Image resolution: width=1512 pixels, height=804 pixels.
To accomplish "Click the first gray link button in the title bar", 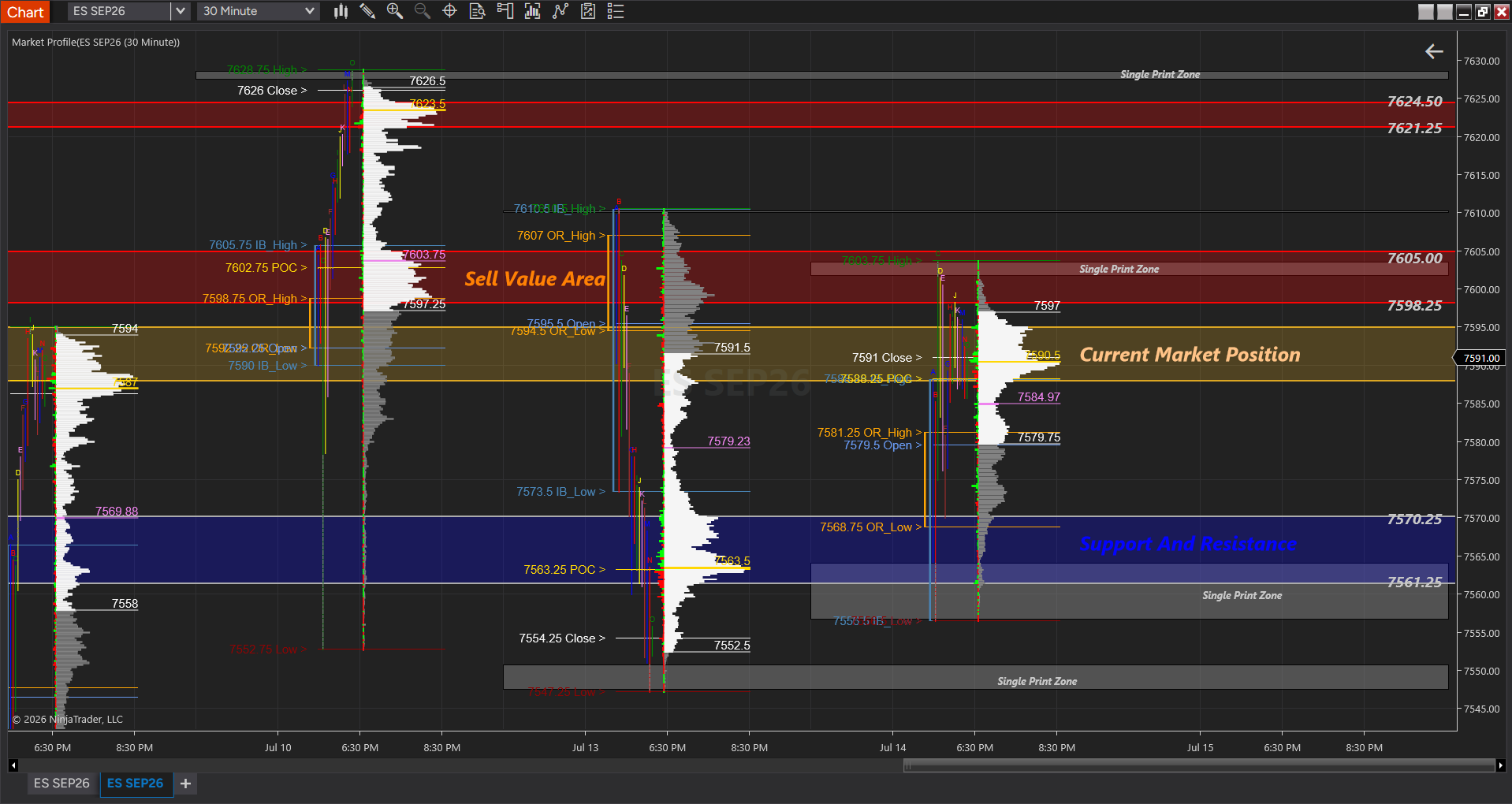I will [1426, 12].
